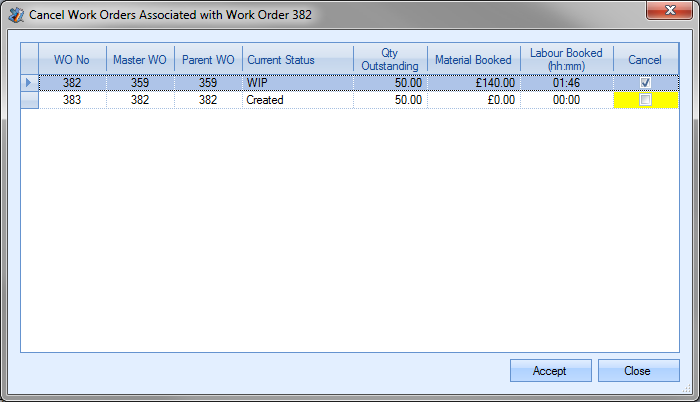This screenshot has width=700, height=402.
Task: Sort by Parent WO column header
Action: pyautogui.click(x=208, y=59)
